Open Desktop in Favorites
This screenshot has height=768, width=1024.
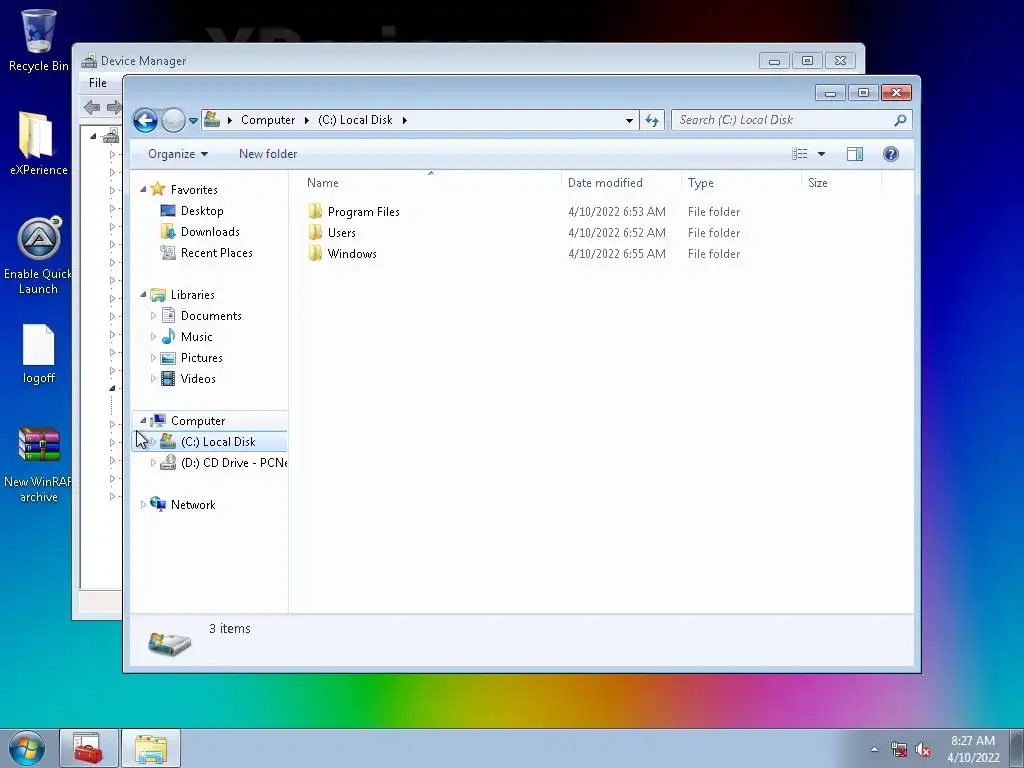coord(202,211)
